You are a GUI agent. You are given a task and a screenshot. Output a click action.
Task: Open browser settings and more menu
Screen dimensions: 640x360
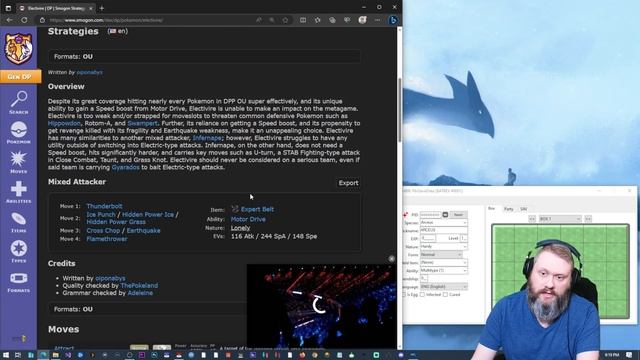(378, 20)
